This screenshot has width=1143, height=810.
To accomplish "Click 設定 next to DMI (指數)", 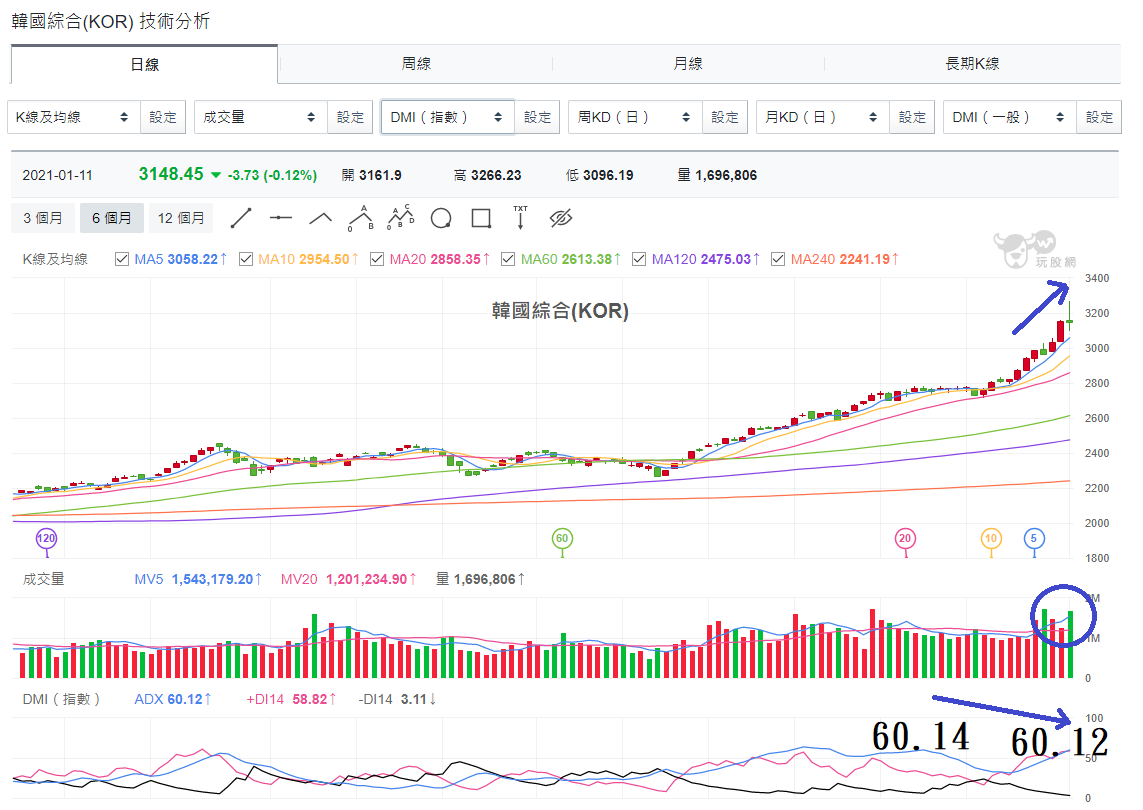I will pyautogui.click(x=538, y=117).
